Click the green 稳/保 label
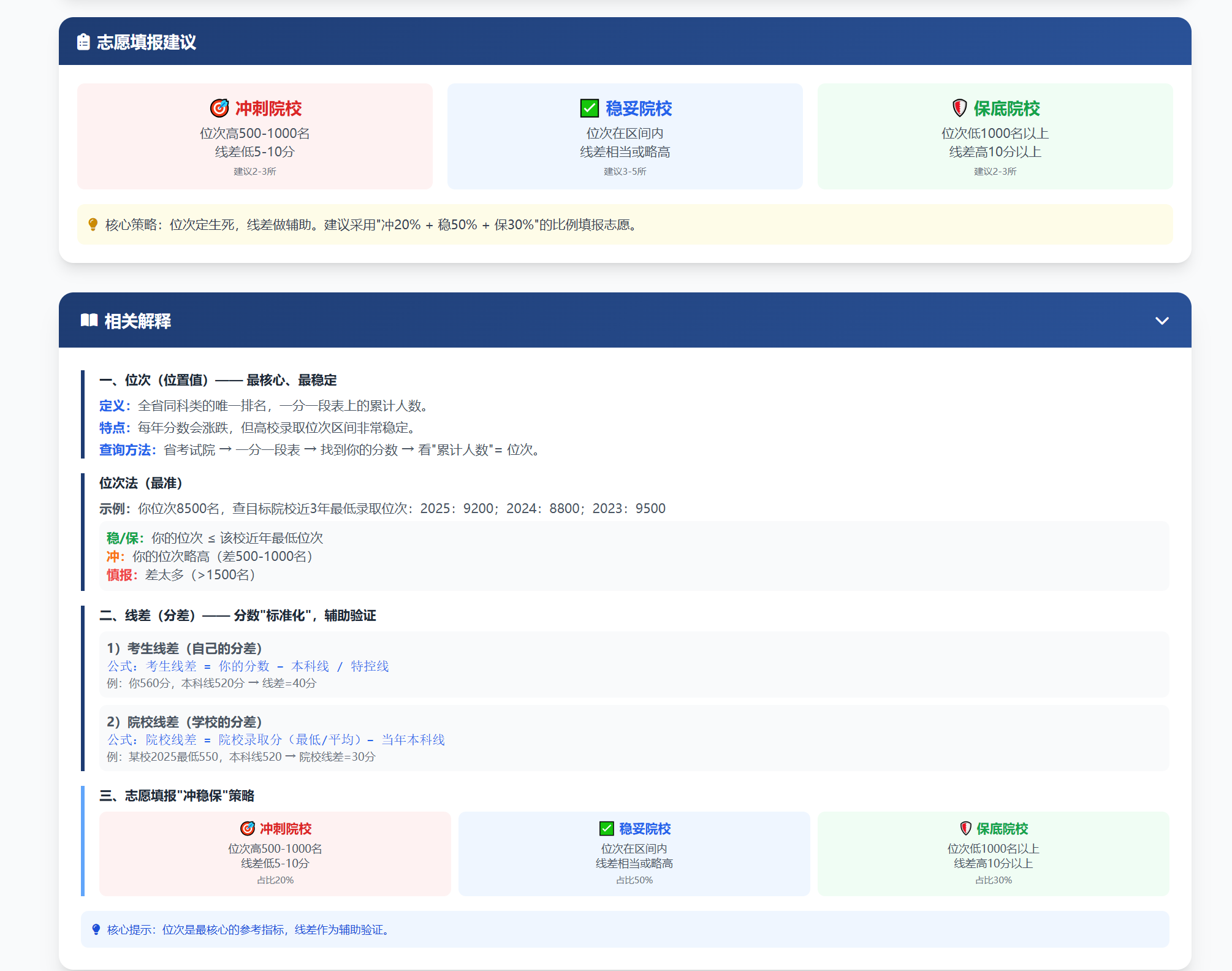Image resolution: width=1232 pixels, height=971 pixels. tap(125, 538)
